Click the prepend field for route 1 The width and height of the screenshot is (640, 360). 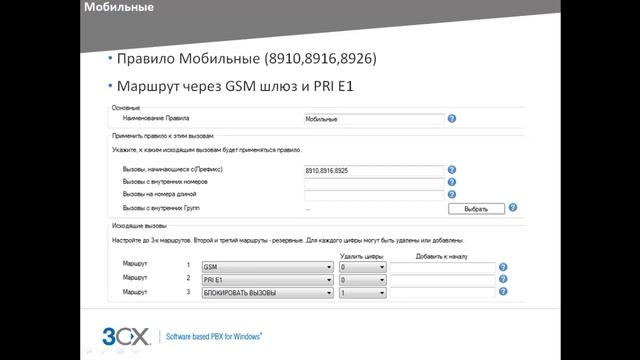click(443, 267)
